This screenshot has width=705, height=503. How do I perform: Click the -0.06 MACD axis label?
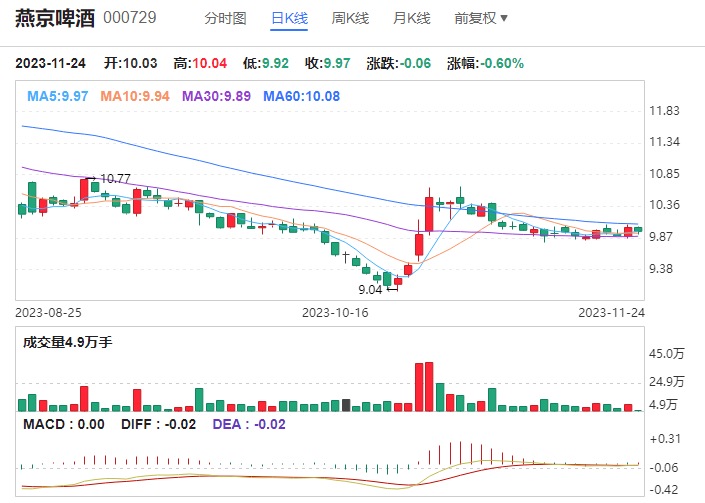[664, 468]
